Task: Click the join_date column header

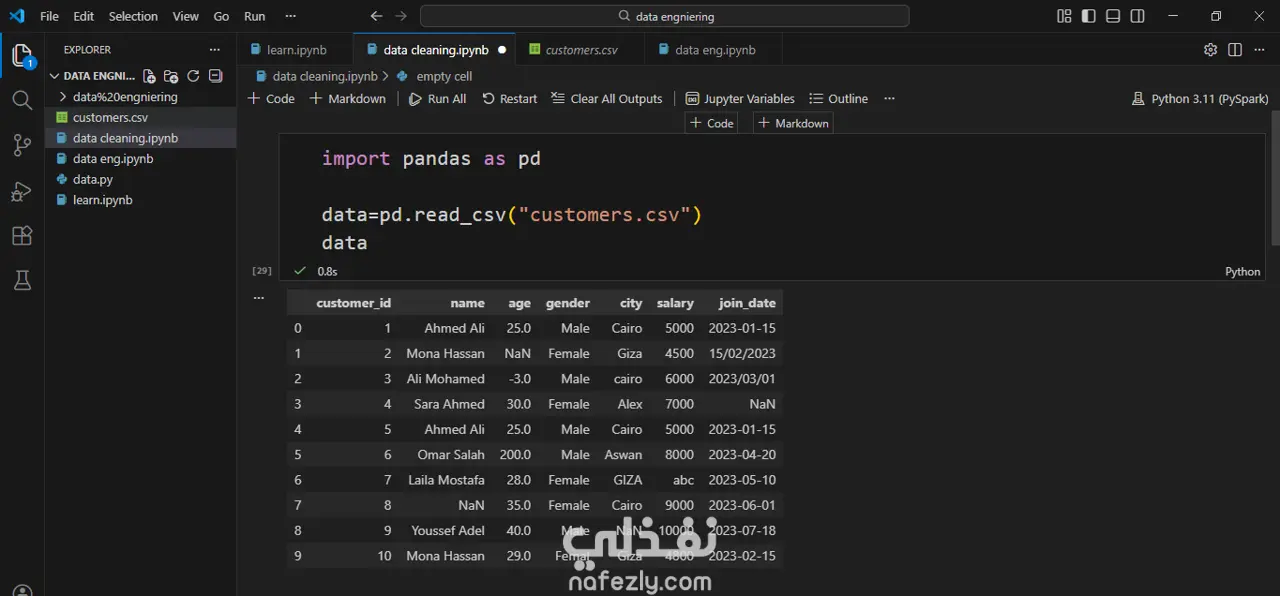Action: coord(747,303)
